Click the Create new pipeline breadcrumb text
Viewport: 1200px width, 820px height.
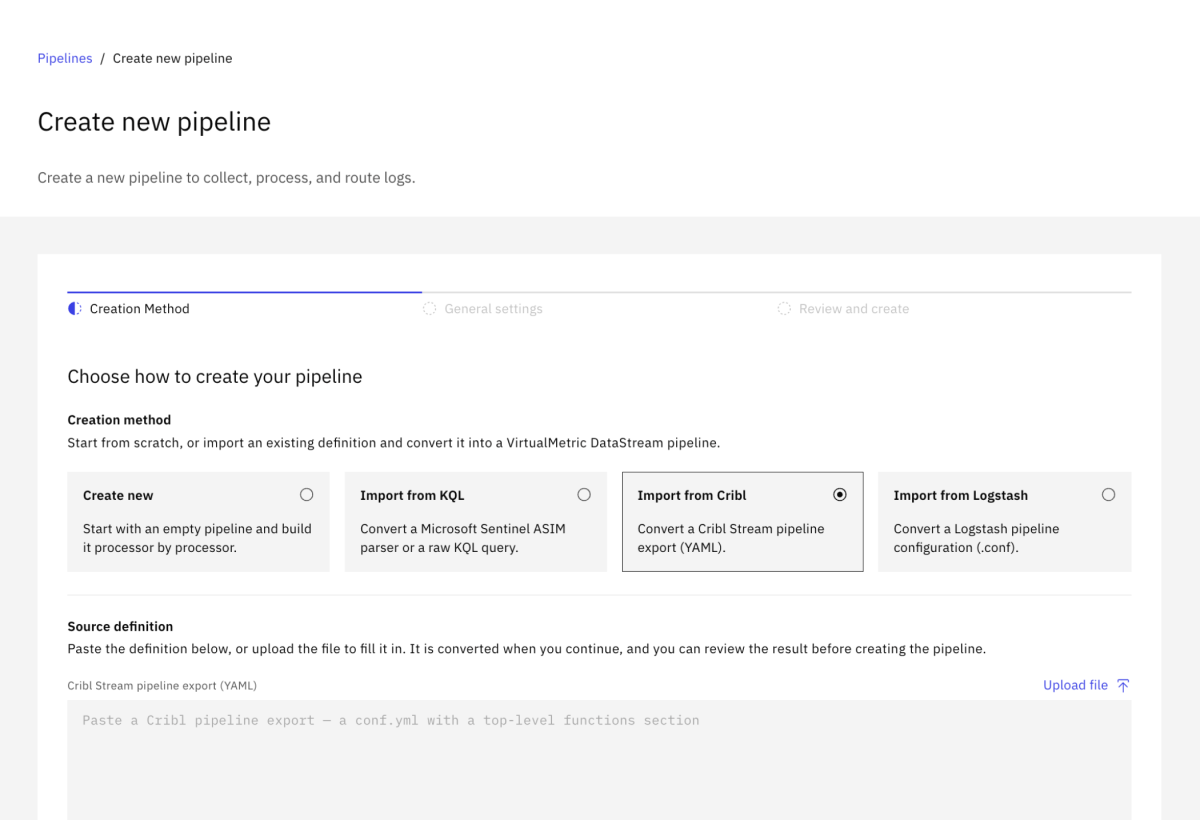pos(172,58)
